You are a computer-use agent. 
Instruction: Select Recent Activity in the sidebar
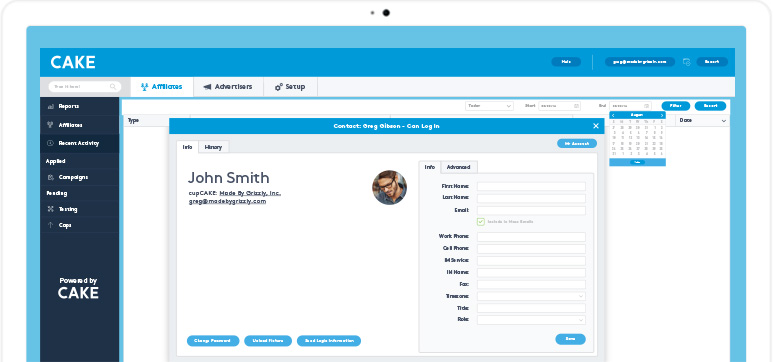[79, 143]
